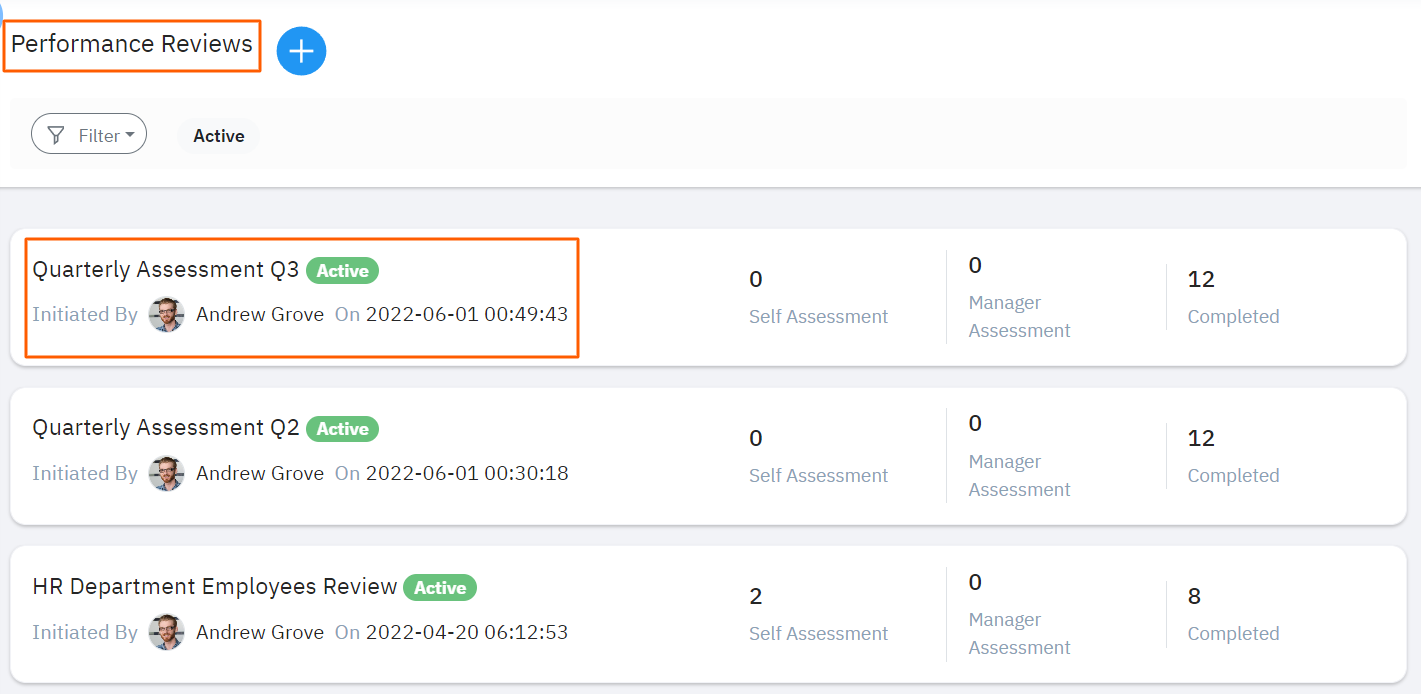
Task: Click Active badge on Quarterly Assessment Q2
Action: coord(343,429)
